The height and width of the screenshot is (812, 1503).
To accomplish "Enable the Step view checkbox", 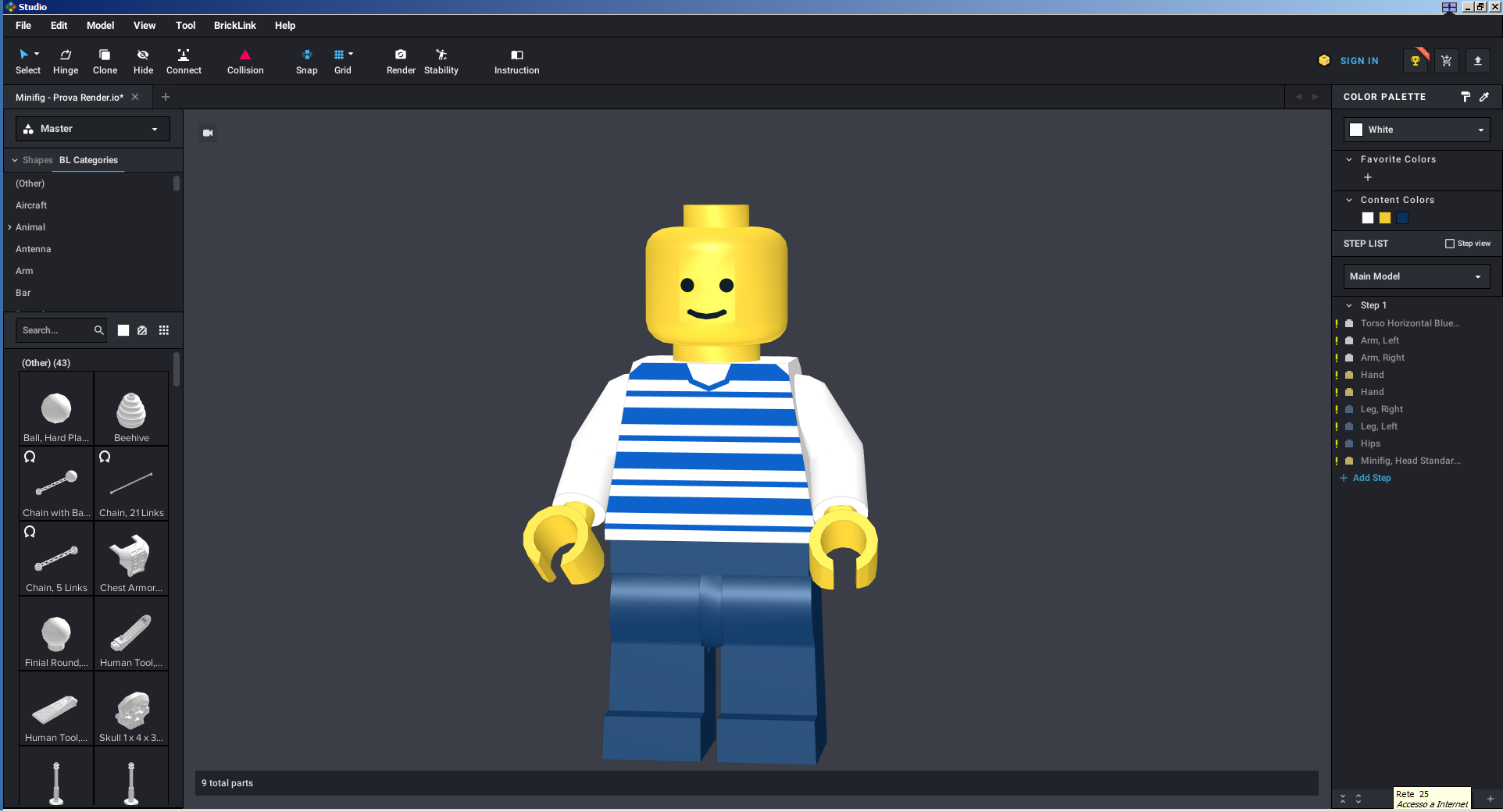I will (x=1450, y=244).
